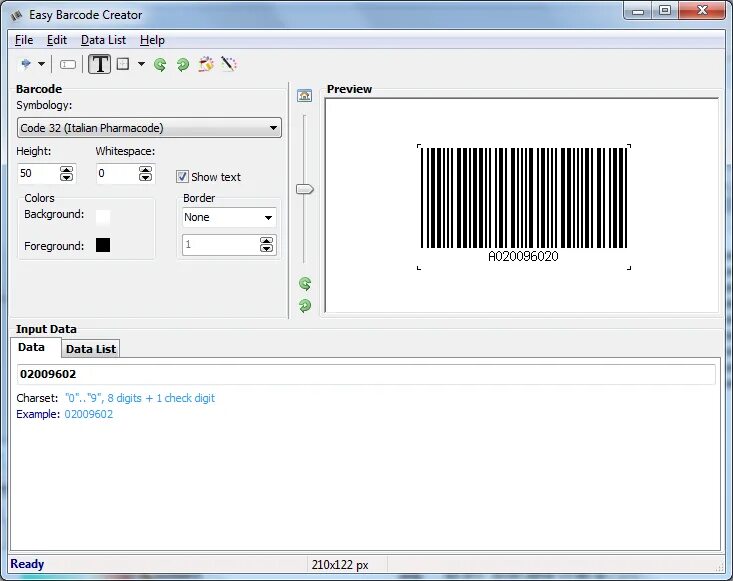Switch to the Data List tab
733x581 pixels.
coord(91,349)
